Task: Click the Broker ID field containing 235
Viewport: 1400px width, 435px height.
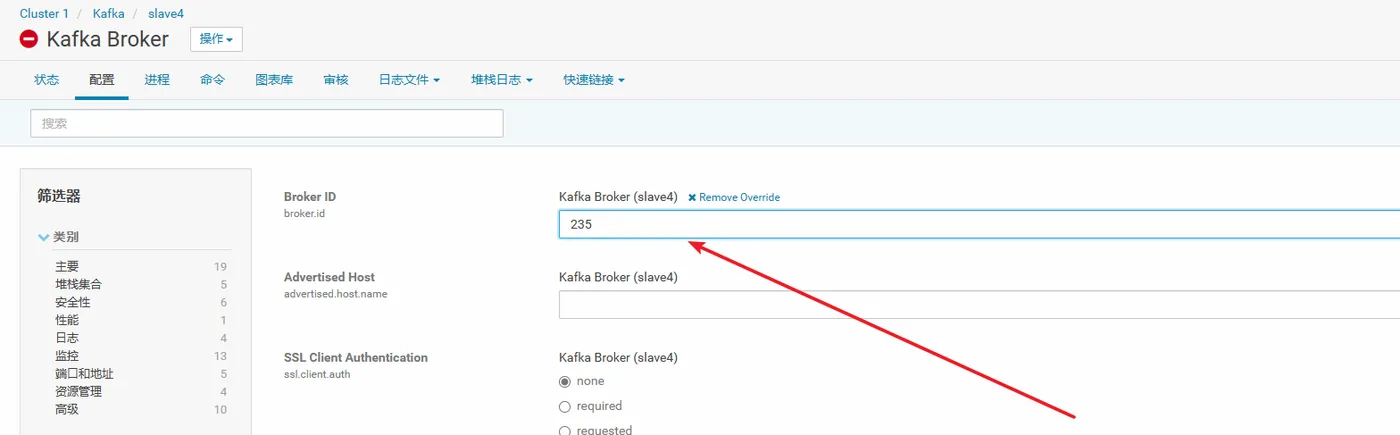Action: coord(979,225)
